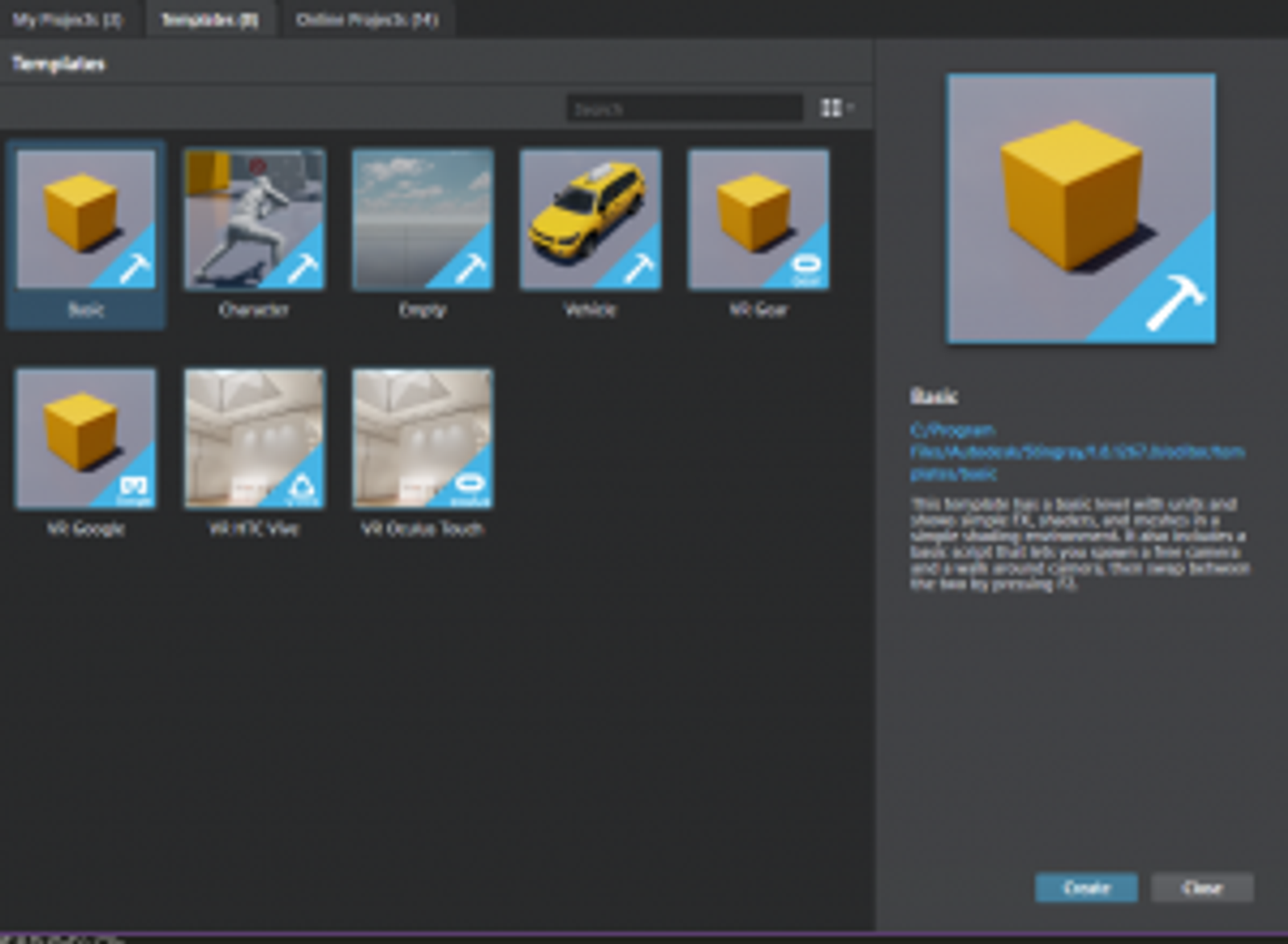
Task: Select the Templates tab
Action: point(209,19)
